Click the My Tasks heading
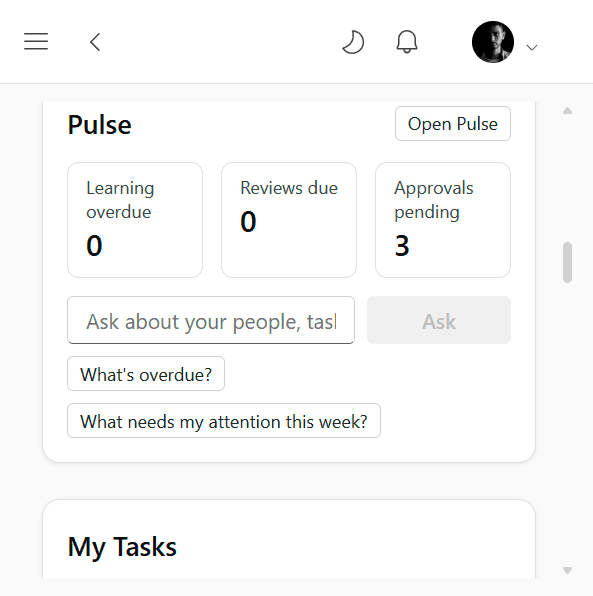 click(x=122, y=547)
